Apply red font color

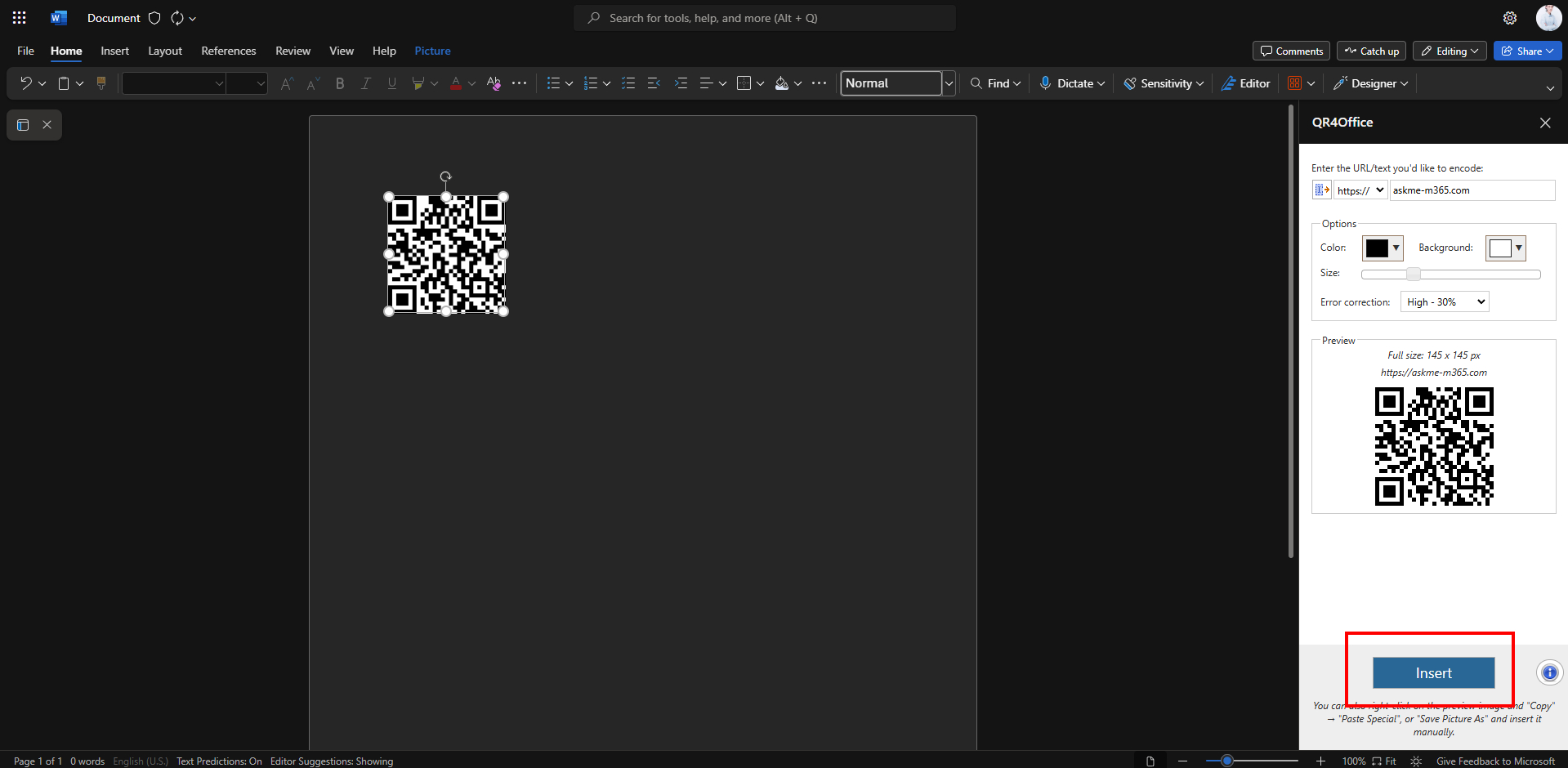[x=456, y=83]
